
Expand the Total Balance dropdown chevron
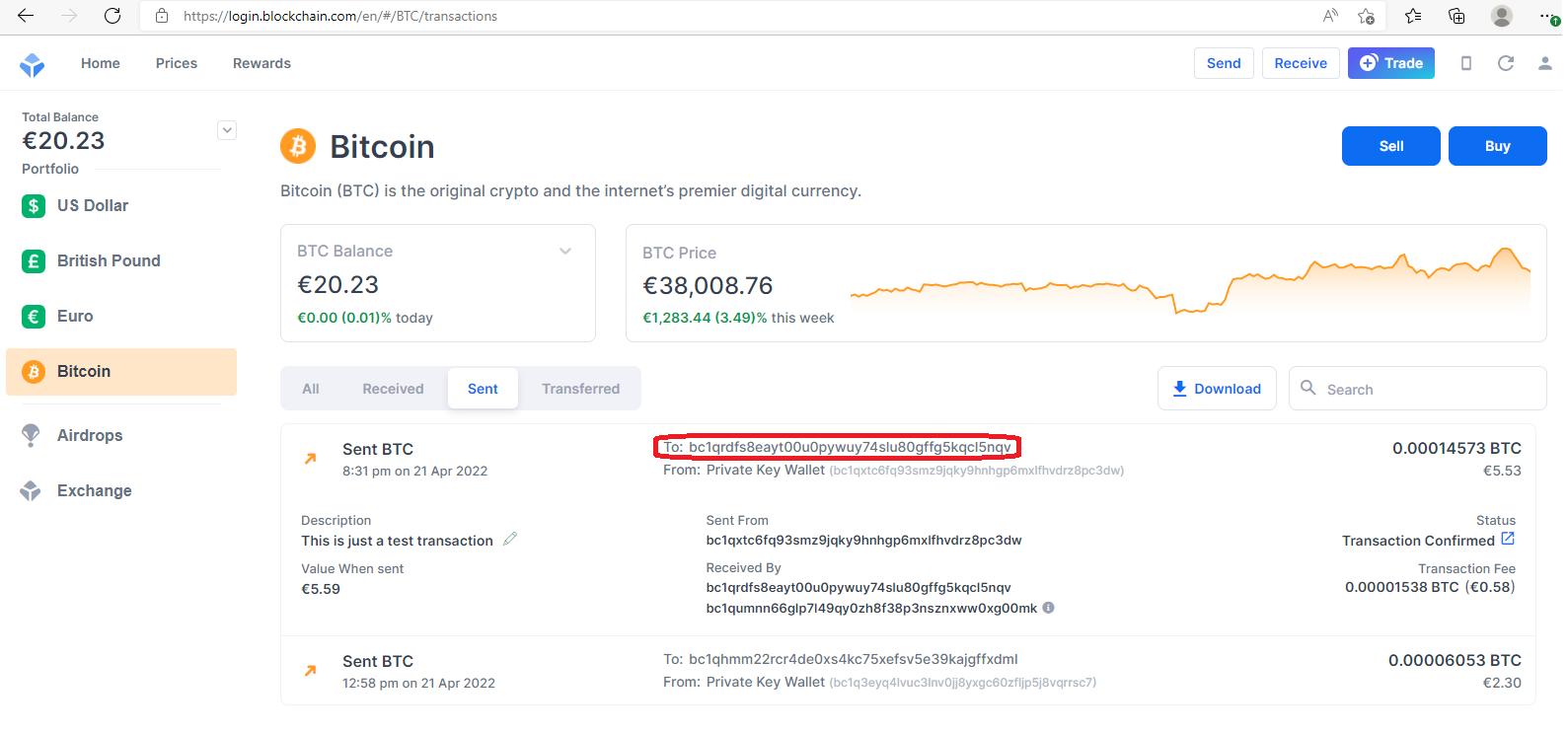coord(227,130)
